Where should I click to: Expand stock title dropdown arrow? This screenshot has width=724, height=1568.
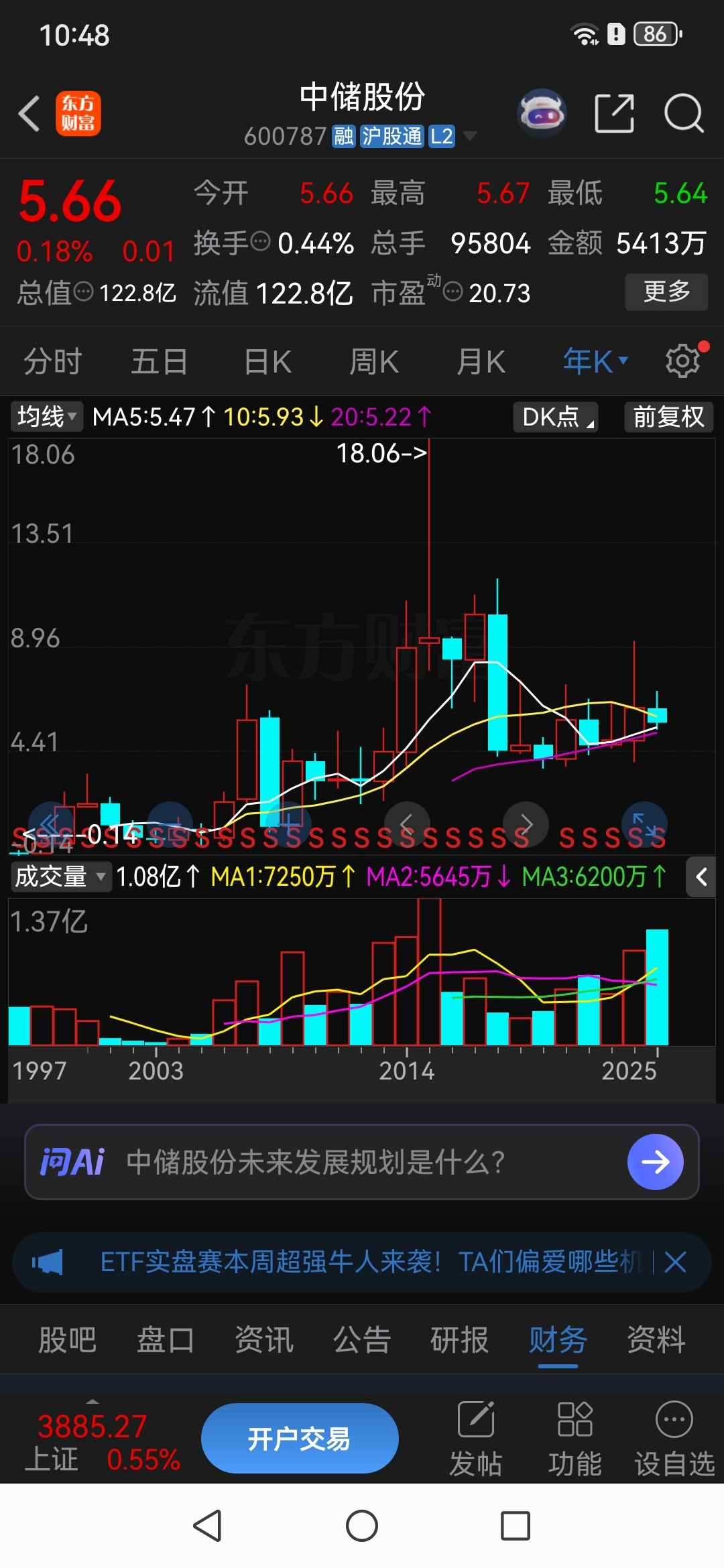pos(471,136)
